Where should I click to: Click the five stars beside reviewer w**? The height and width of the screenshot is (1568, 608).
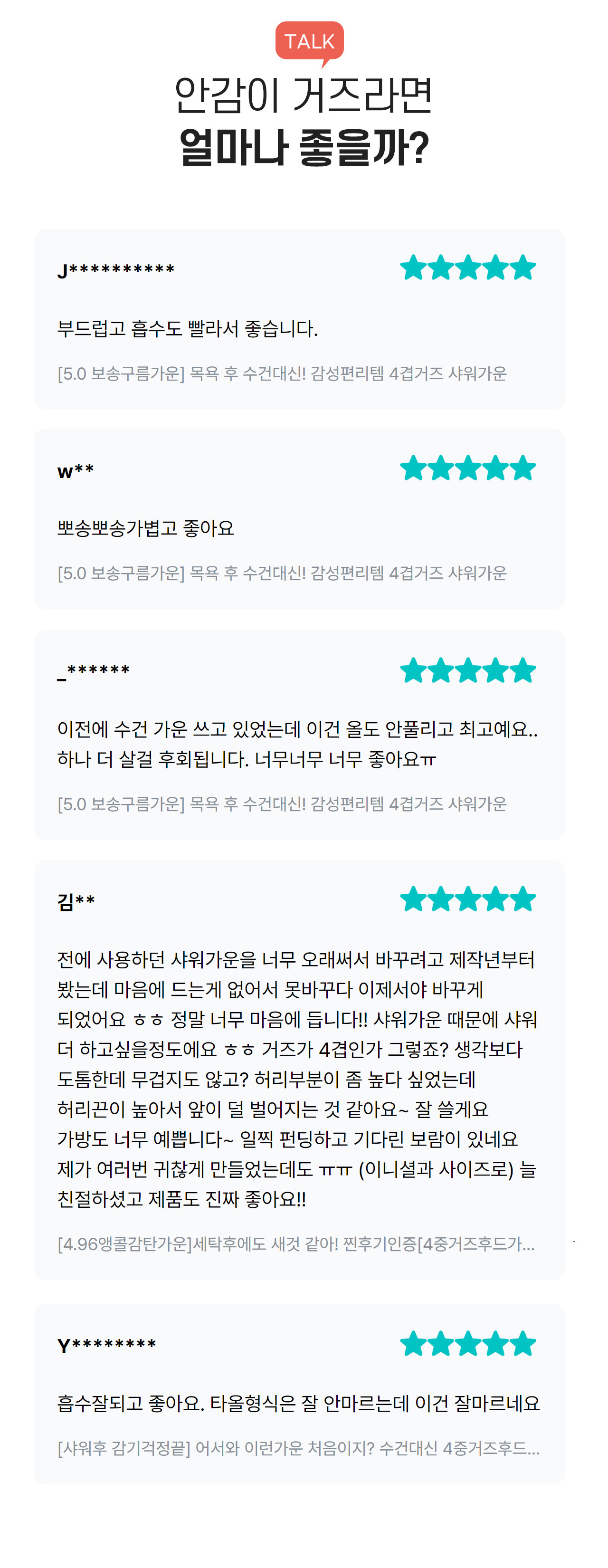467,468
